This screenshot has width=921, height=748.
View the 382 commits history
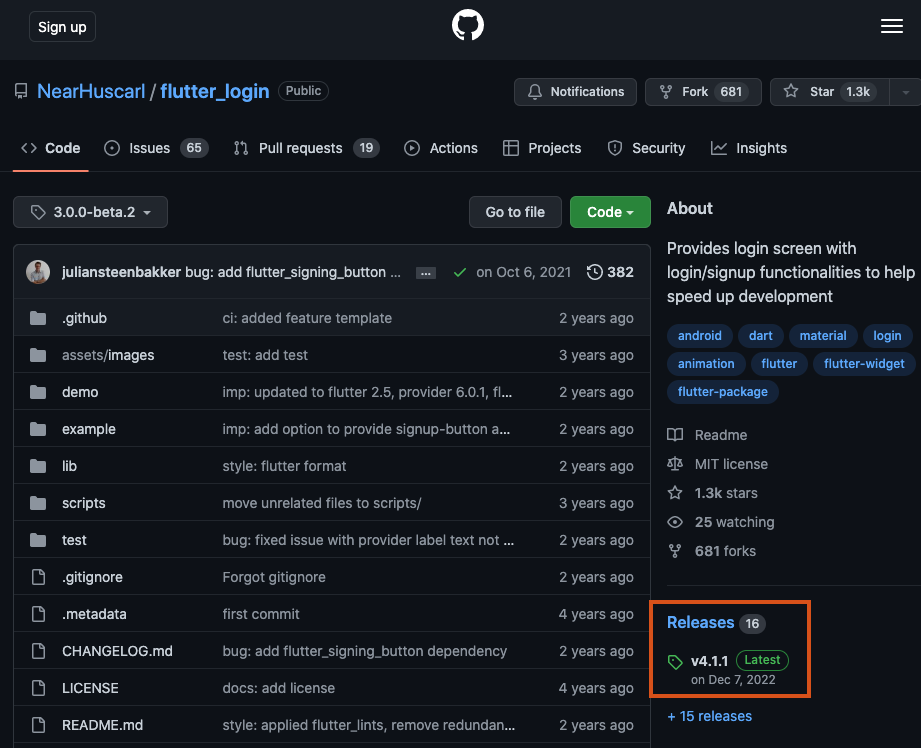[x=610, y=272]
